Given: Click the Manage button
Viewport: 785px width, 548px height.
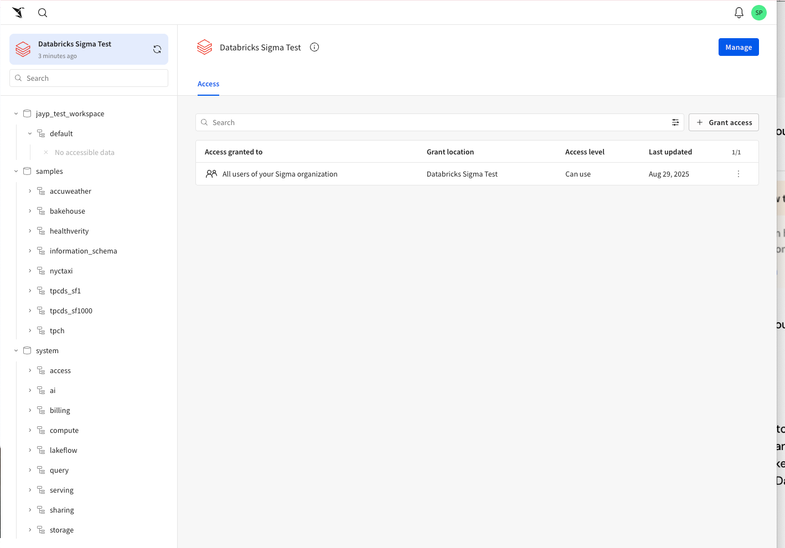Looking at the screenshot, I should pos(738,47).
